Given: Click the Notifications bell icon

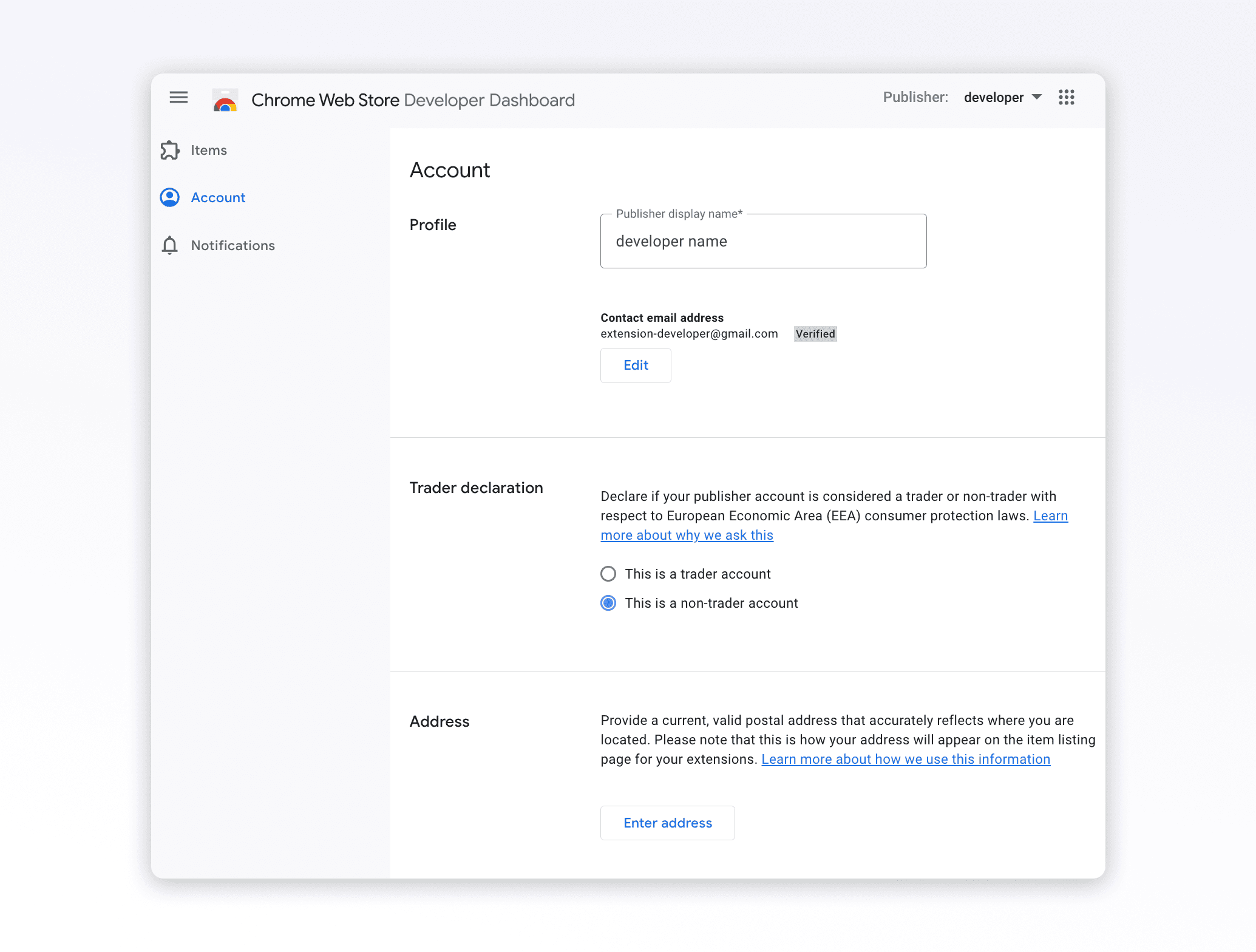Looking at the screenshot, I should [170, 245].
